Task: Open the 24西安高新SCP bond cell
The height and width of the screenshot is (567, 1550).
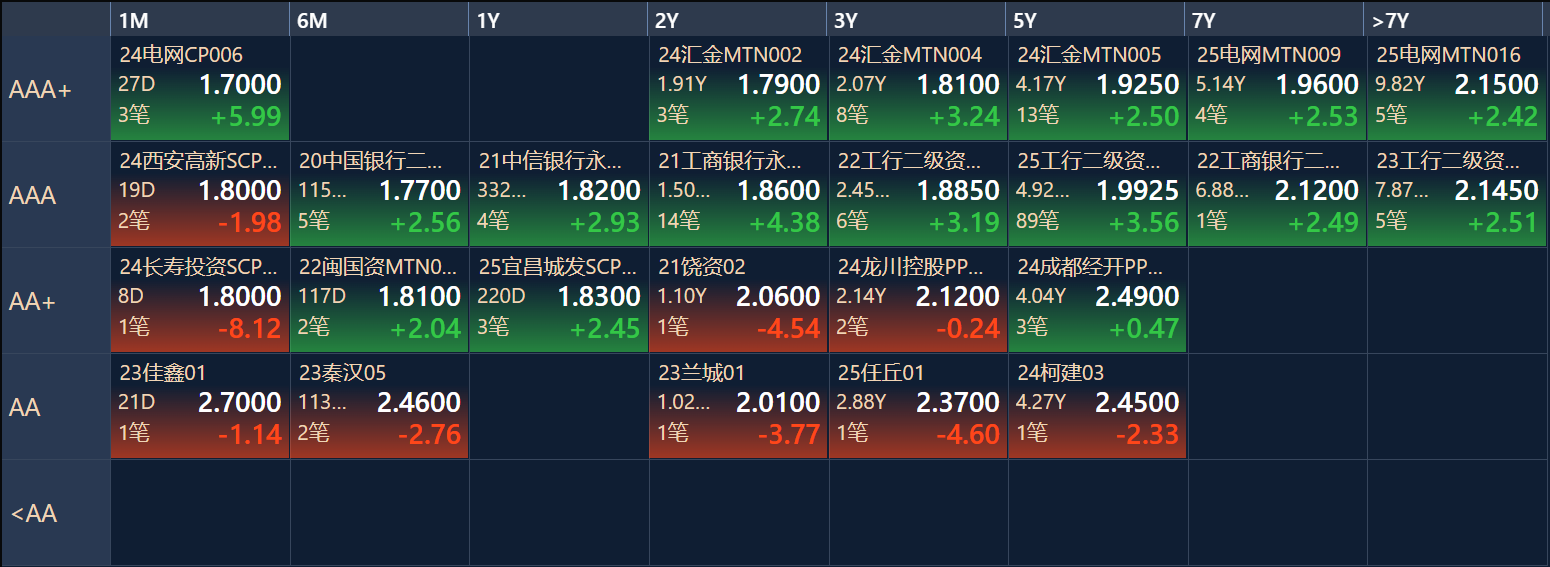Action: click(200, 196)
